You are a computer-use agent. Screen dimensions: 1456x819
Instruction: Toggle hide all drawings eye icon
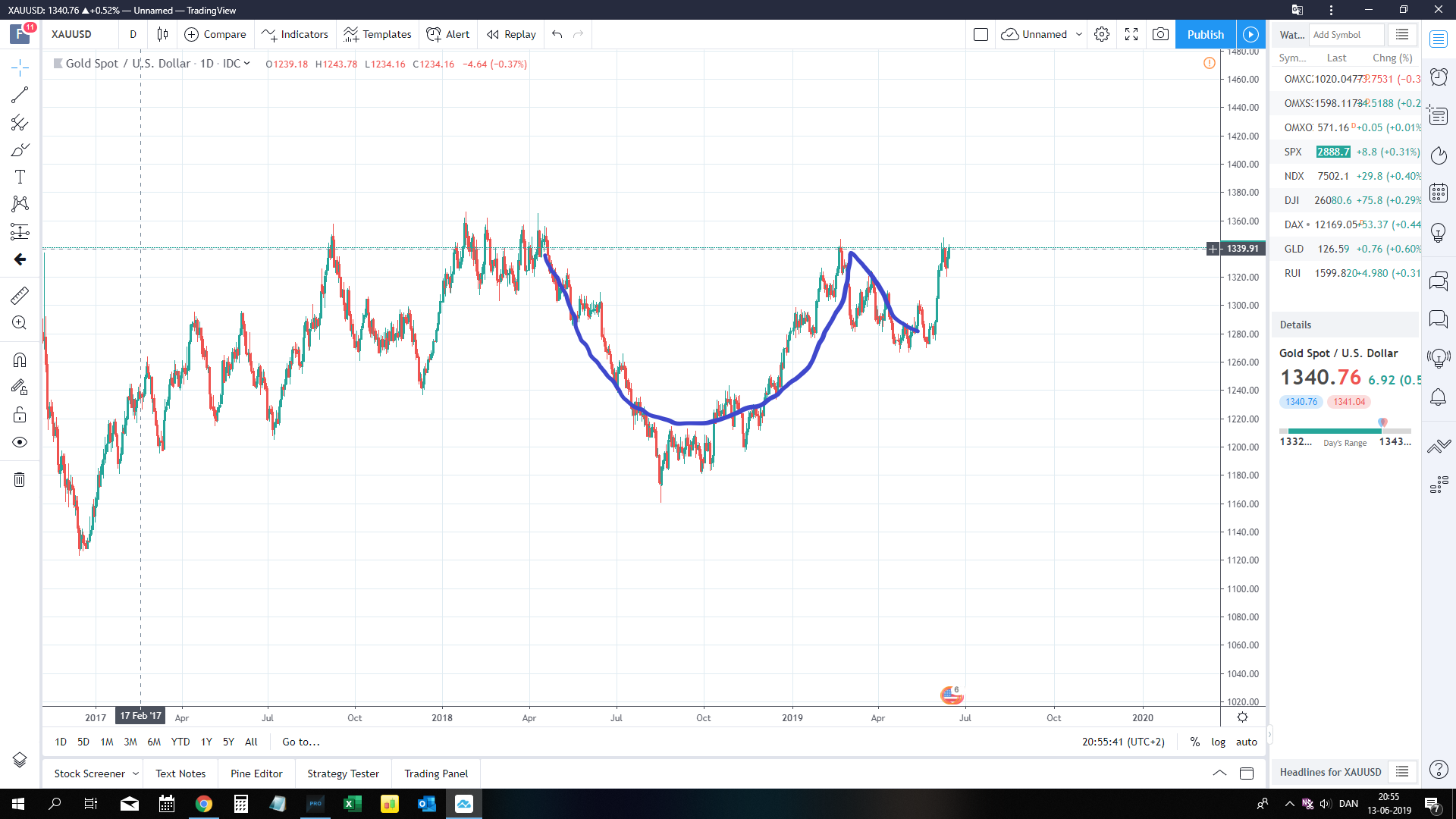20,442
